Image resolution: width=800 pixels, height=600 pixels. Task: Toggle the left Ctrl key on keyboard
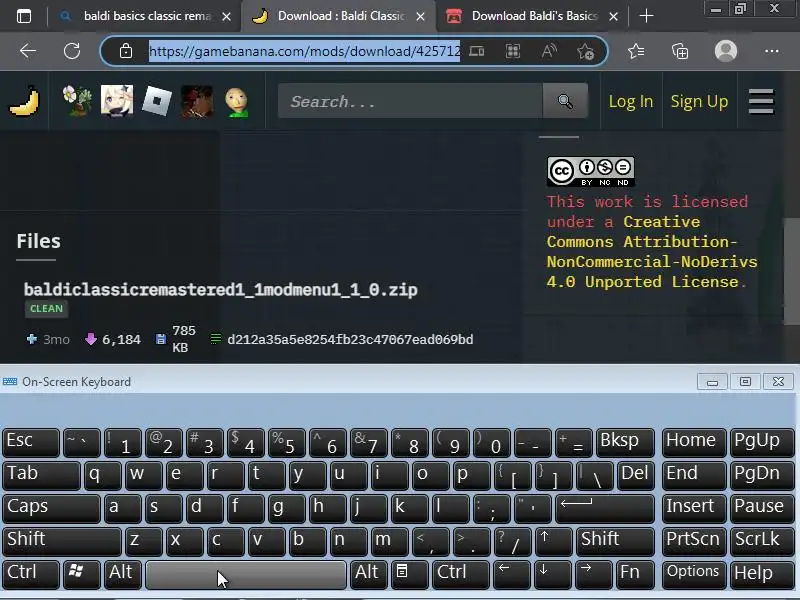[x=31, y=574]
